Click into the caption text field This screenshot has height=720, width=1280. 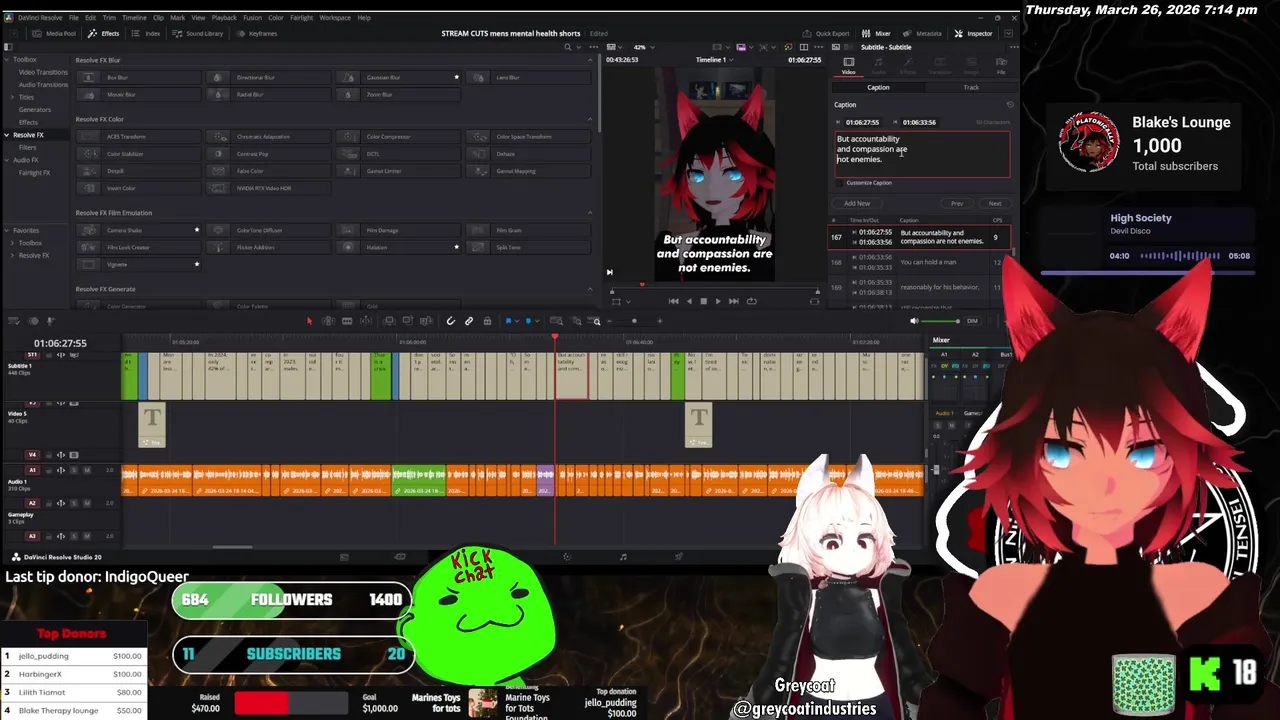click(922, 154)
